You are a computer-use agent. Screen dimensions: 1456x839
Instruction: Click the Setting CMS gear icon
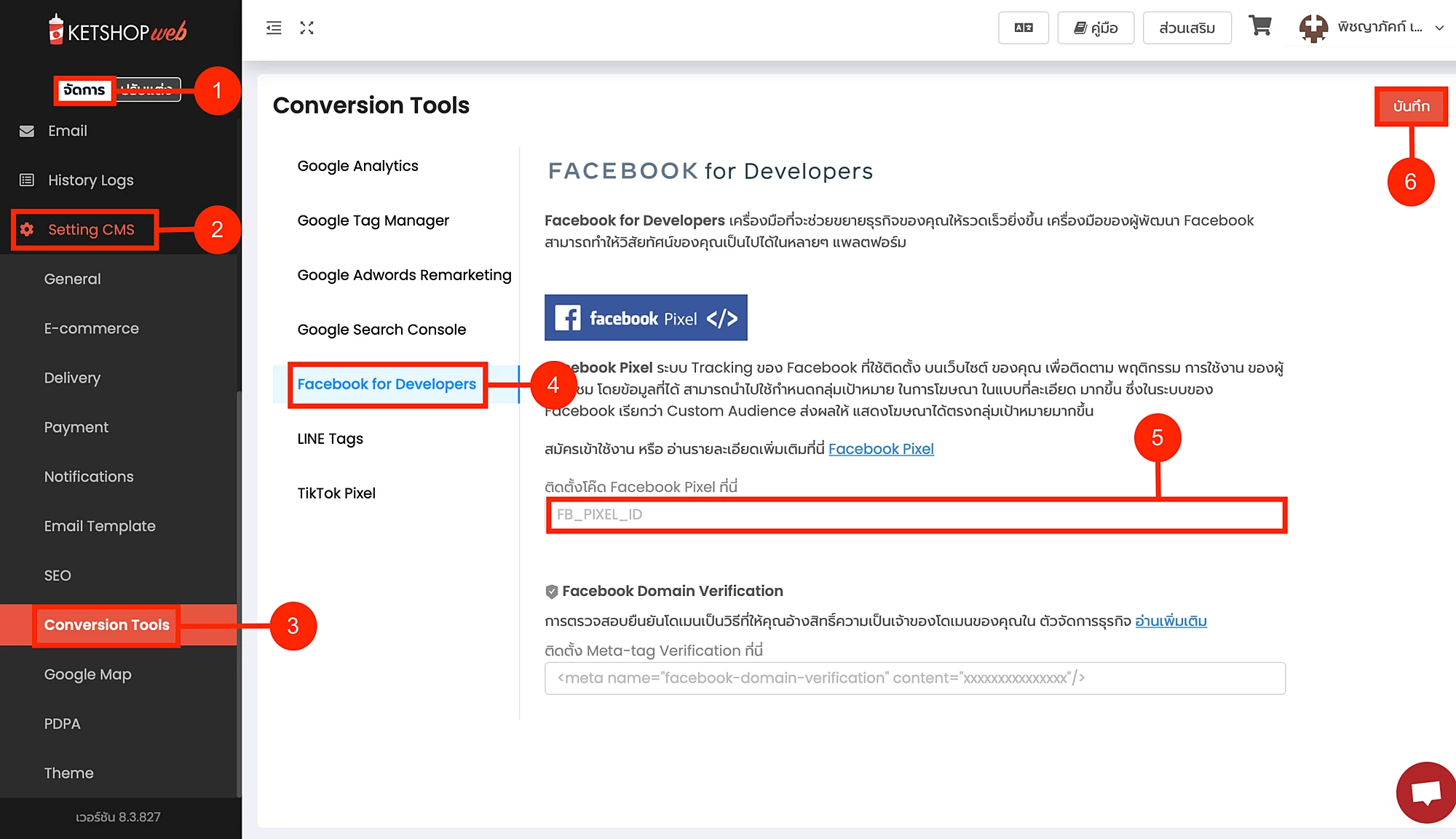click(x=27, y=229)
